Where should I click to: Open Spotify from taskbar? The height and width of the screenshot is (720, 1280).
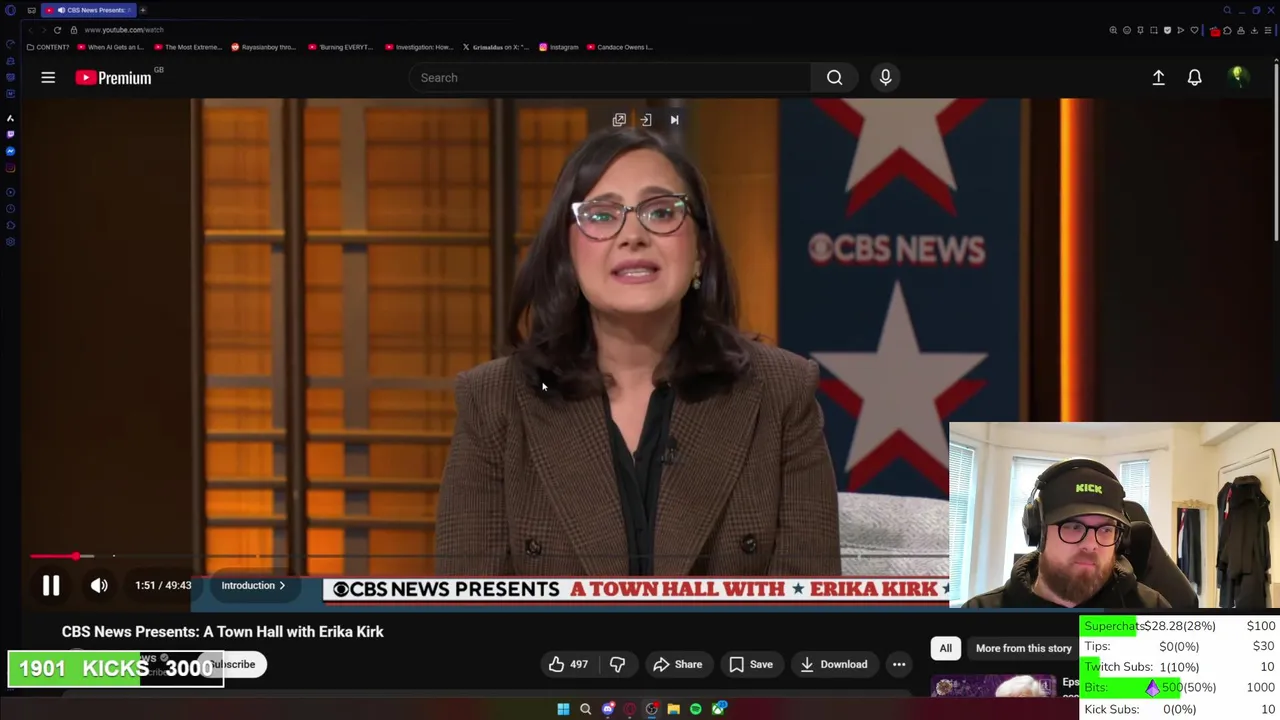(x=695, y=709)
